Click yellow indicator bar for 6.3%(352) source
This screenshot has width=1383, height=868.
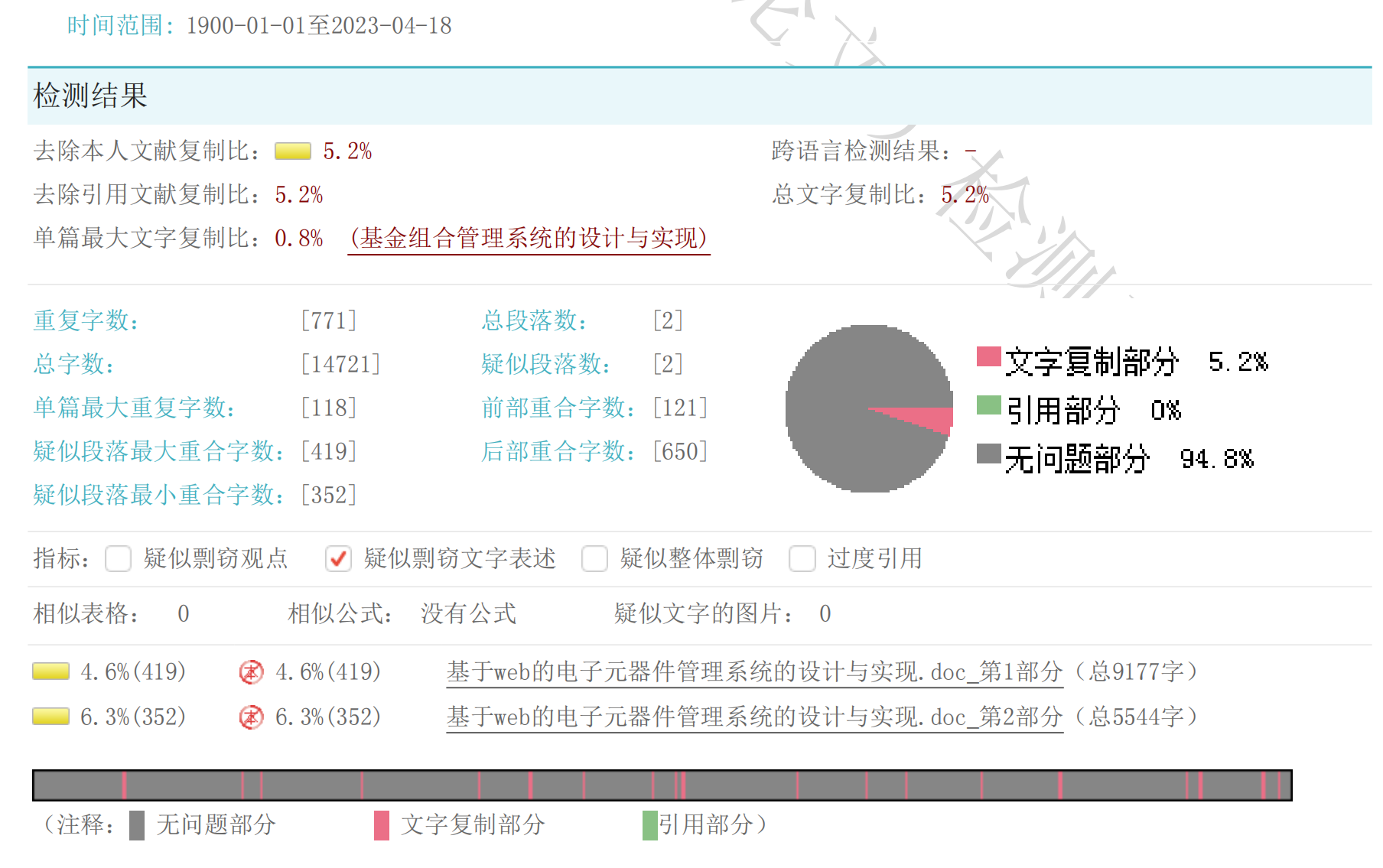(x=50, y=717)
